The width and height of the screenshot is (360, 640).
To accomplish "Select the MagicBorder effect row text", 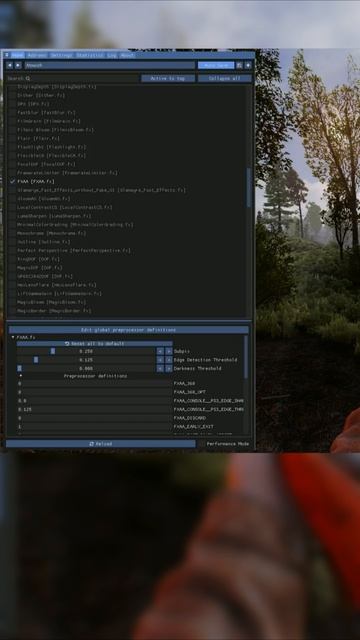I will (54, 311).
